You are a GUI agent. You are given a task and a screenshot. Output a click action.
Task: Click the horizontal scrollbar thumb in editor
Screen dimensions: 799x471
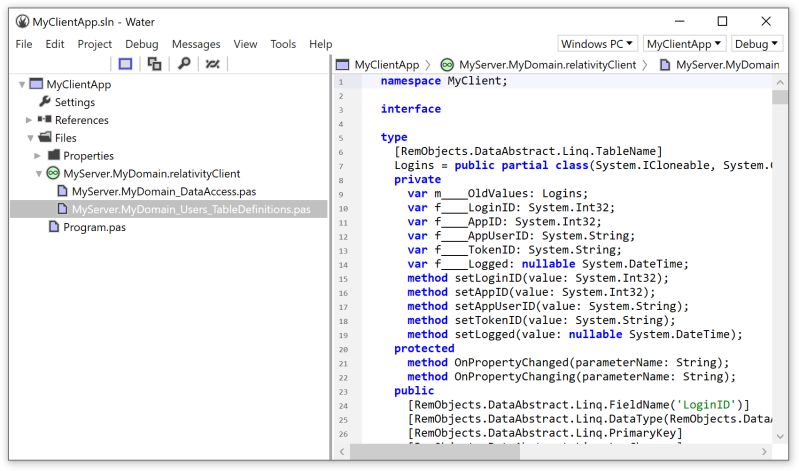435,451
